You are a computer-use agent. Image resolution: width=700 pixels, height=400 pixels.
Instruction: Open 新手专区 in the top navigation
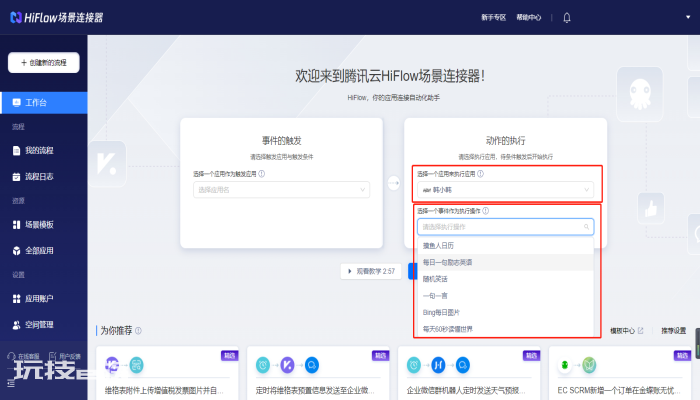click(493, 17)
